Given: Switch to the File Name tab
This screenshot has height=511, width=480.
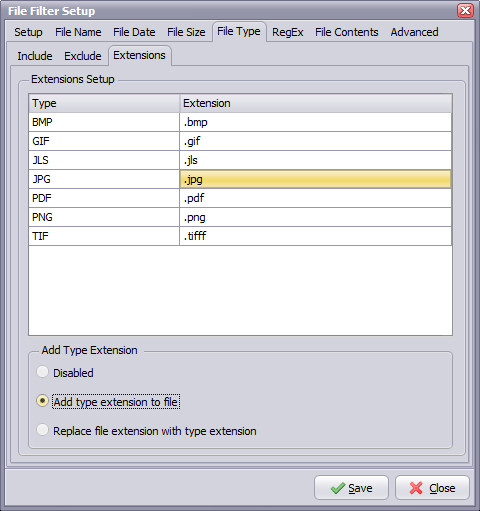Looking at the screenshot, I should point(78,32).
